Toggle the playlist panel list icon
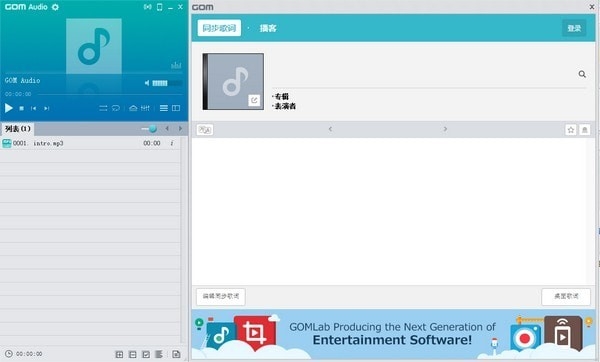Screen dimensions: 600x362 tap(164, 108)
